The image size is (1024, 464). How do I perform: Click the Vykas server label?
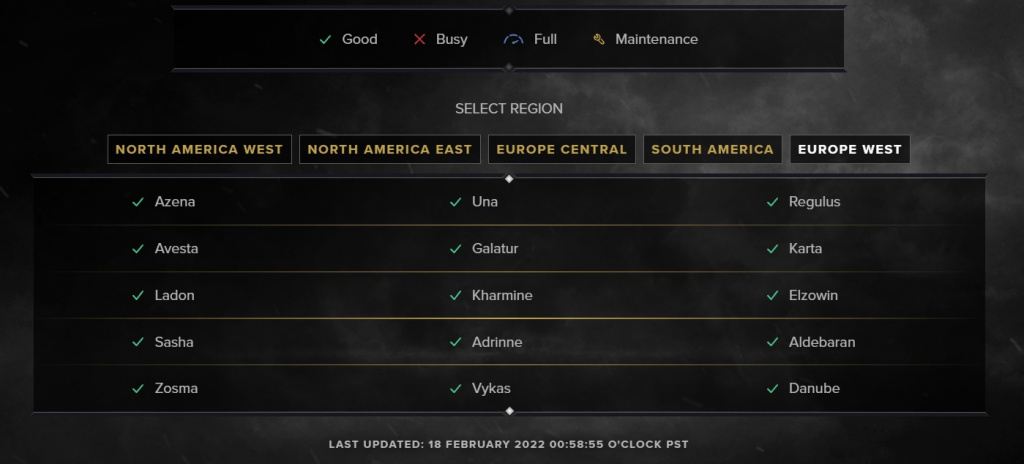tap(491, 389)
